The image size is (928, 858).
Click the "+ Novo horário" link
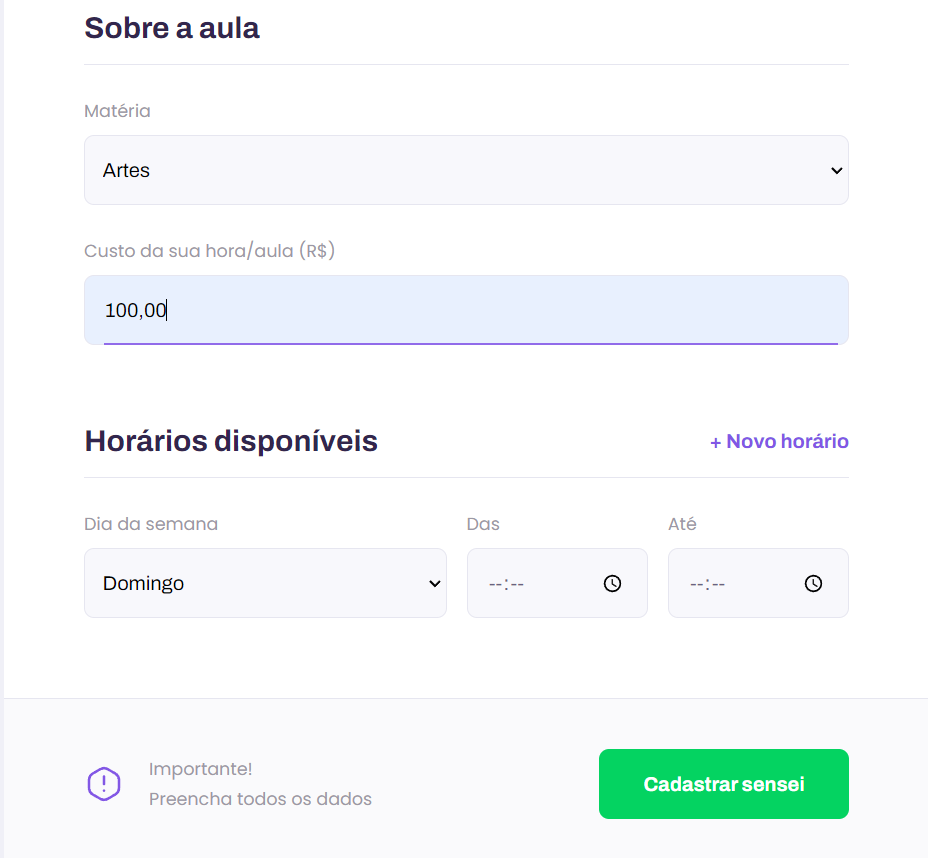779,441
